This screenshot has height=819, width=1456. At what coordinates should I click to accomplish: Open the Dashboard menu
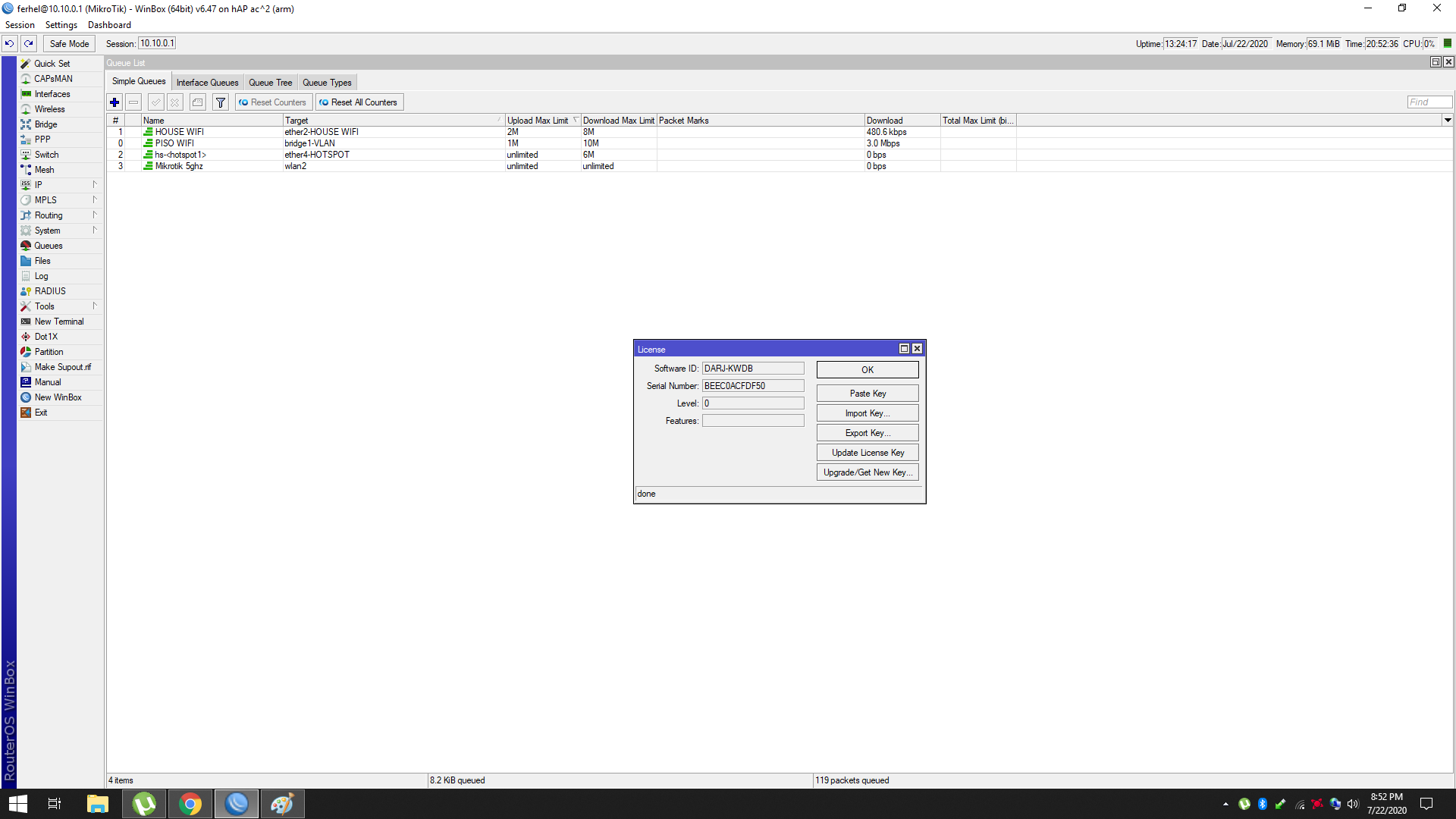tap(109, 25)
